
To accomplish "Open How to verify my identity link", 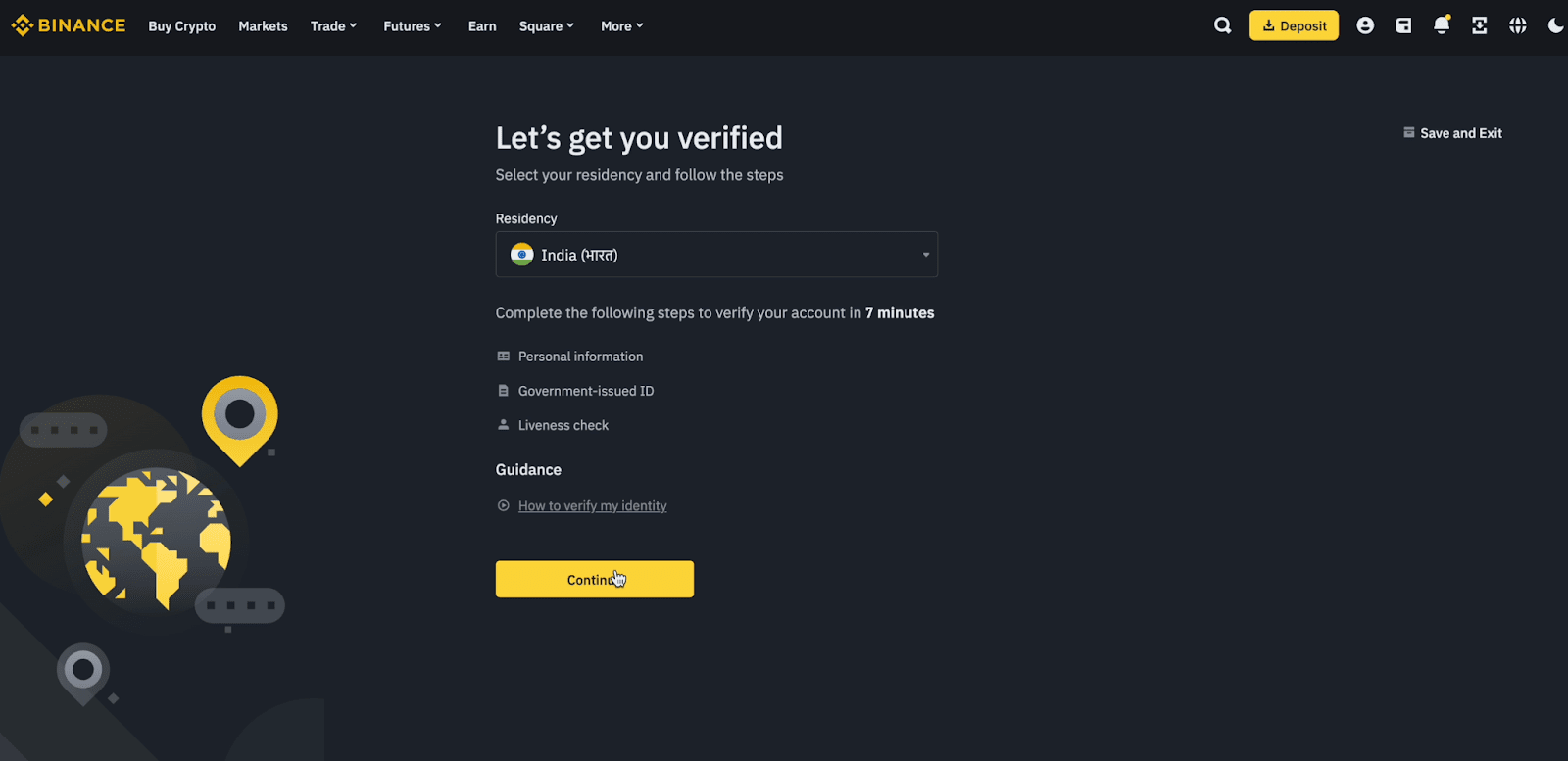I will tap(592, 506).
